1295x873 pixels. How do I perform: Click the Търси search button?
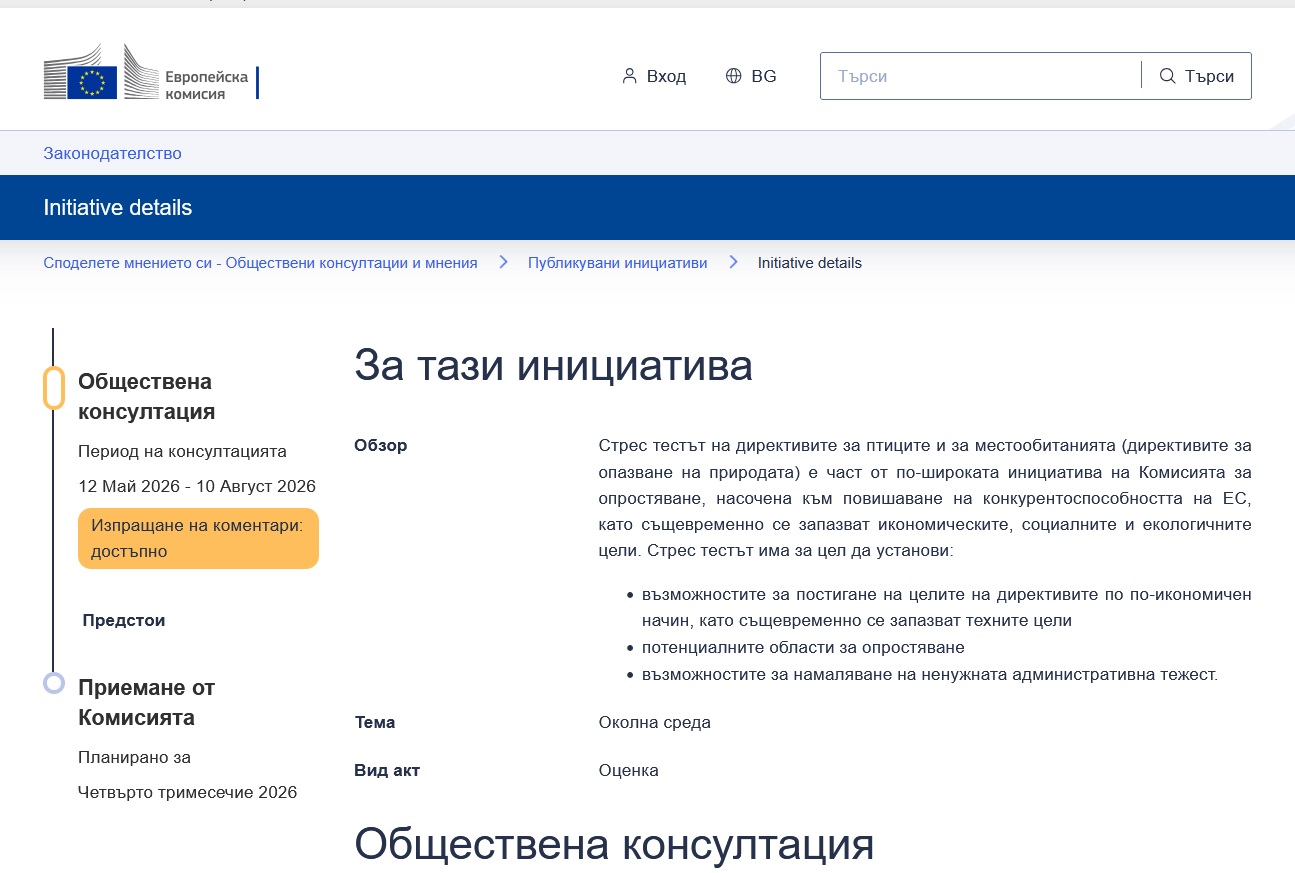pyautogui.click(x=1196, y=76)
